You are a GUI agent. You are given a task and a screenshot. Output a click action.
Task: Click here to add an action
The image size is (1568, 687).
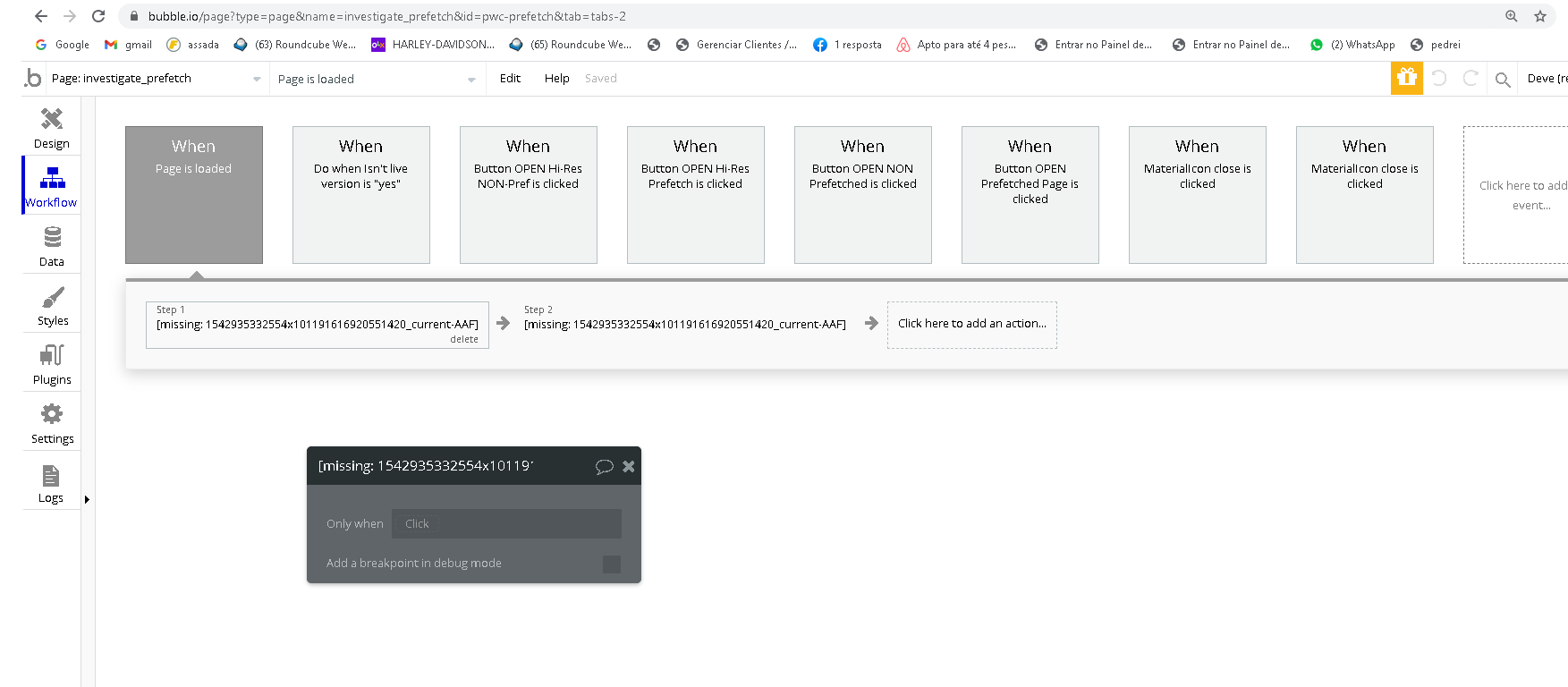(972, 325)
